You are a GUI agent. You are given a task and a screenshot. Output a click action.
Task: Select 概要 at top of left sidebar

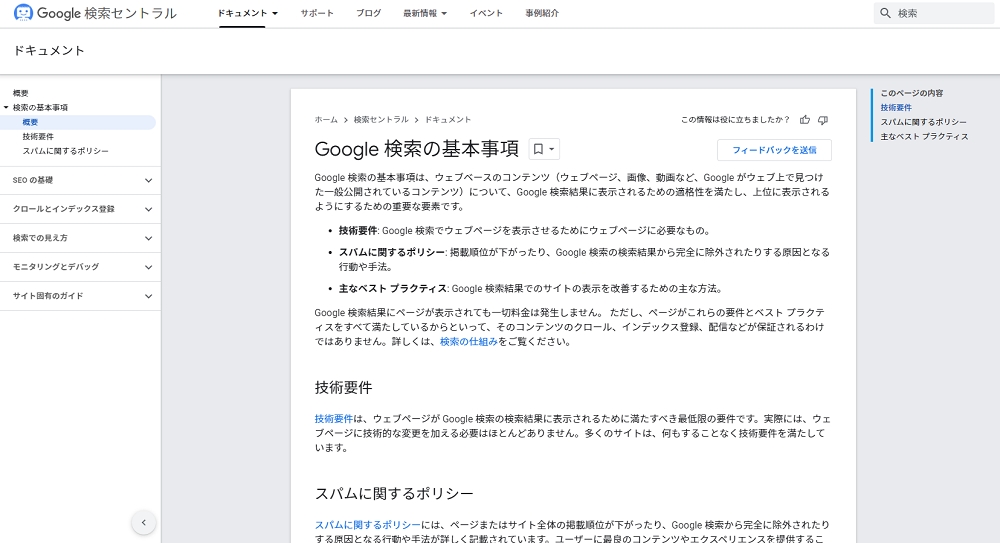tap(20, 93)
